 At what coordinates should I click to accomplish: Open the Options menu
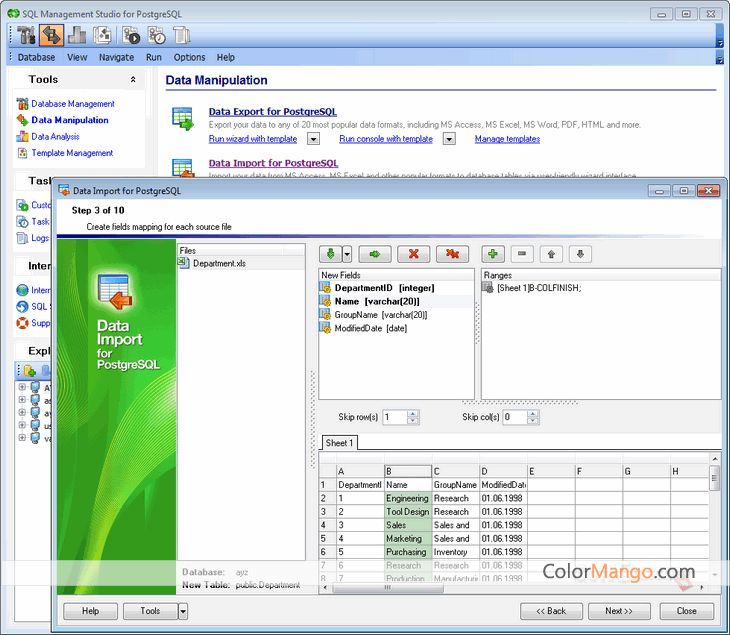[x=189, y=57]
